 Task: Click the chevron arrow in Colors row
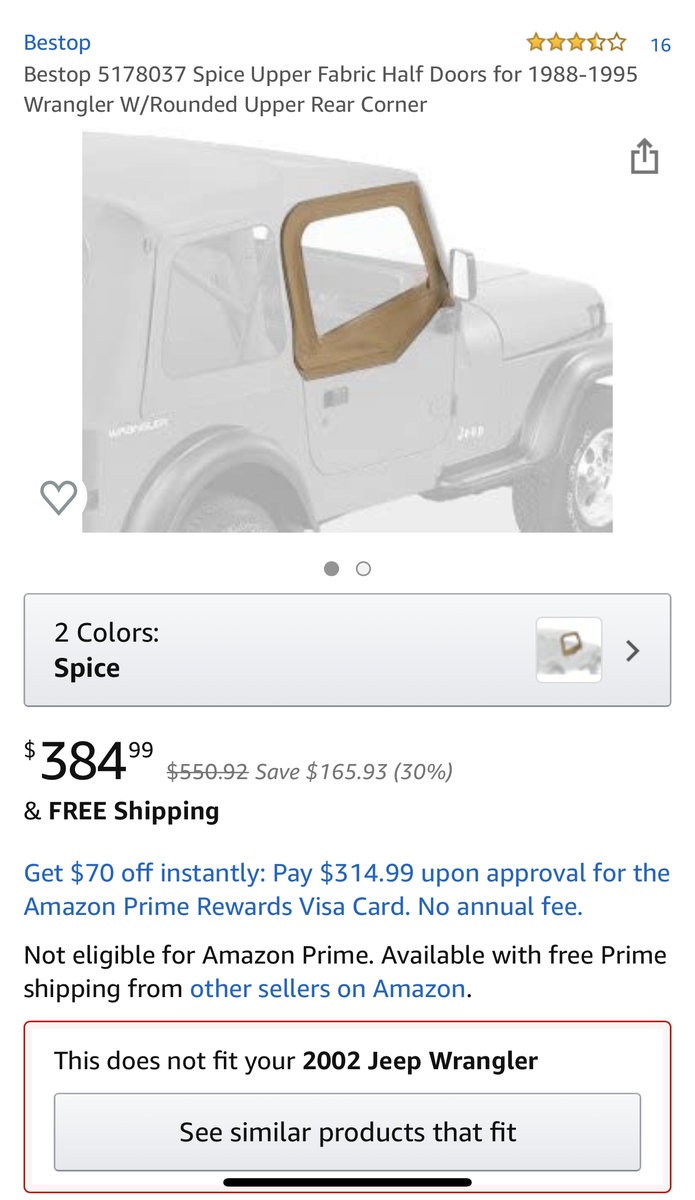coord(632,650)
